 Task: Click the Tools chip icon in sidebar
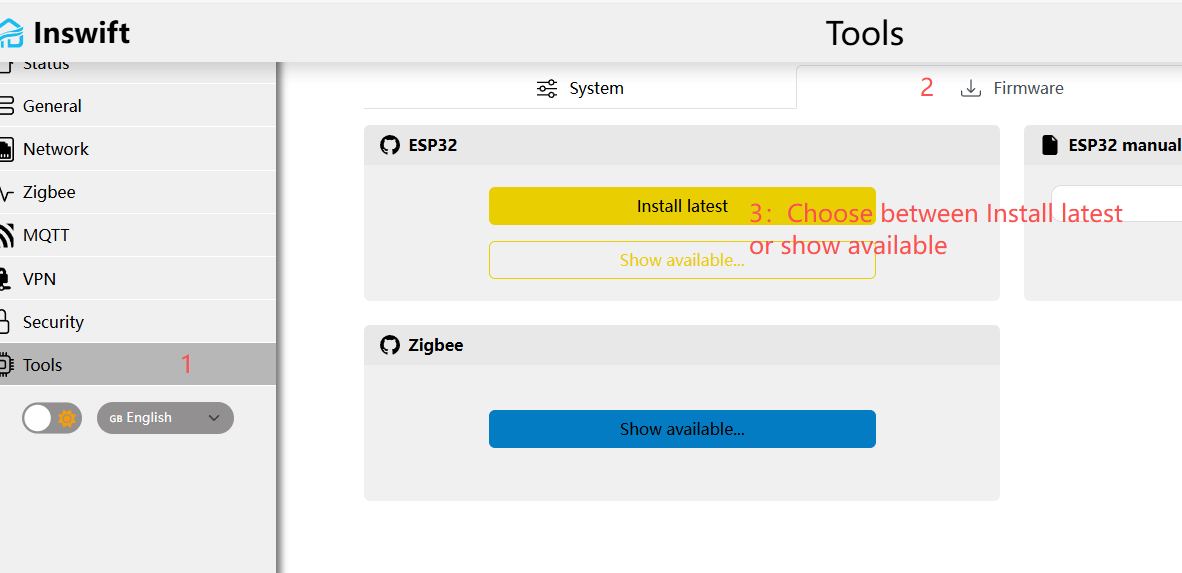click(6, 365)
